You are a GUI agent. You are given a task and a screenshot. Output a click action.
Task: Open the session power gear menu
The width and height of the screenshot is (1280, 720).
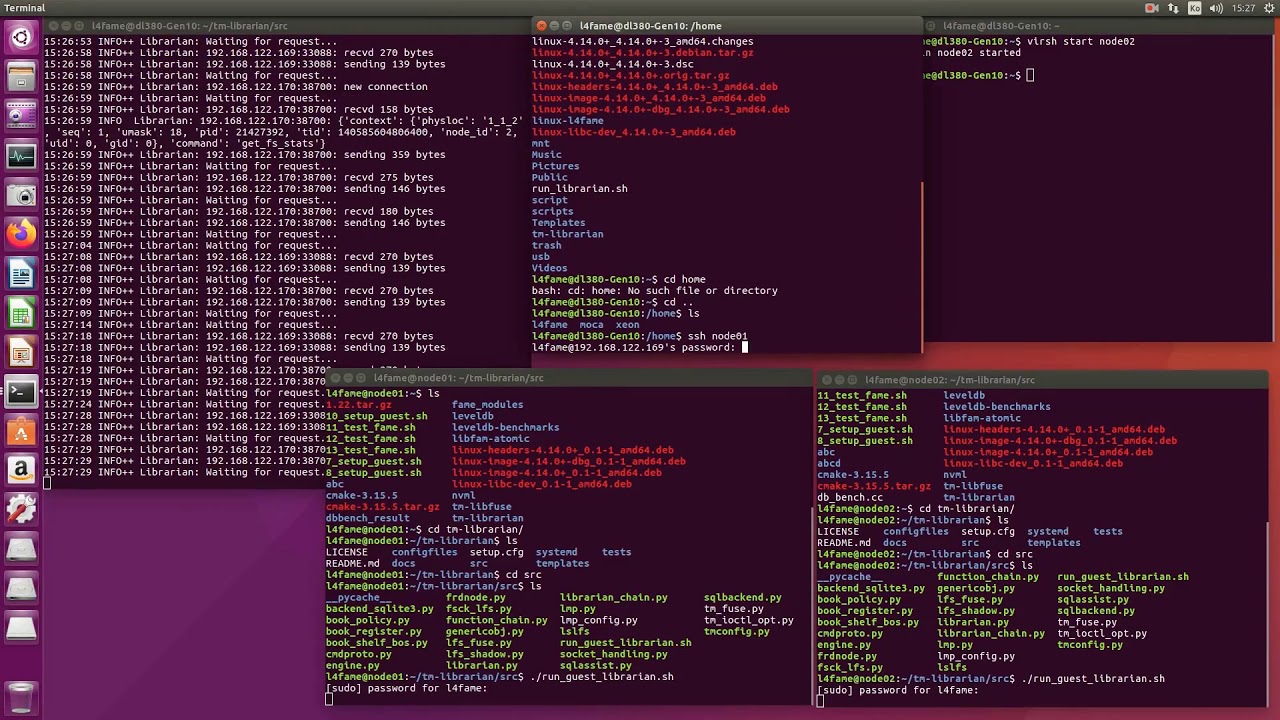[1267, 8]
